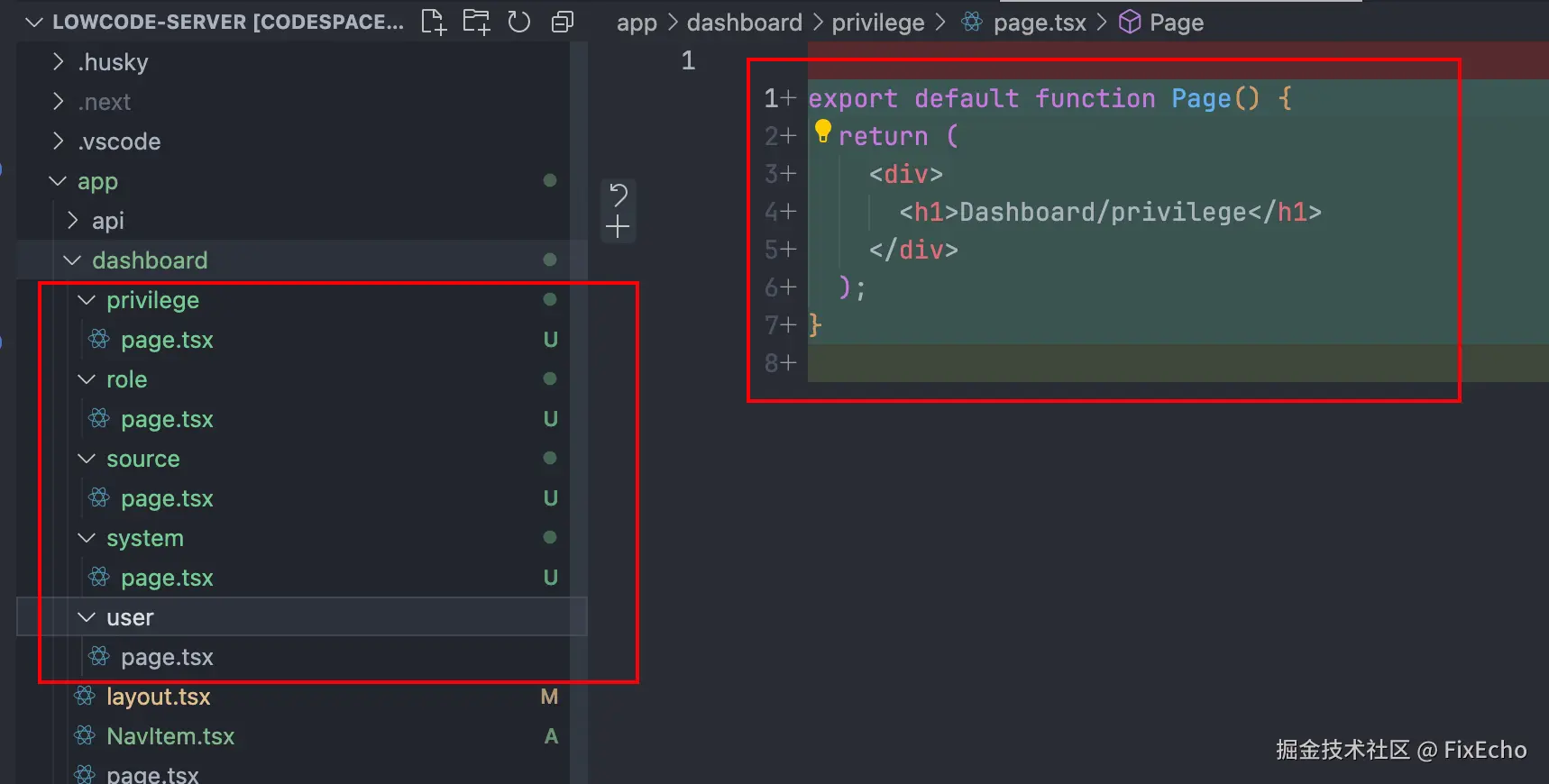This screenshot has height=784, width=1549.
Task: Click the 'return' keyword in the editor
Action: [884, 136]
